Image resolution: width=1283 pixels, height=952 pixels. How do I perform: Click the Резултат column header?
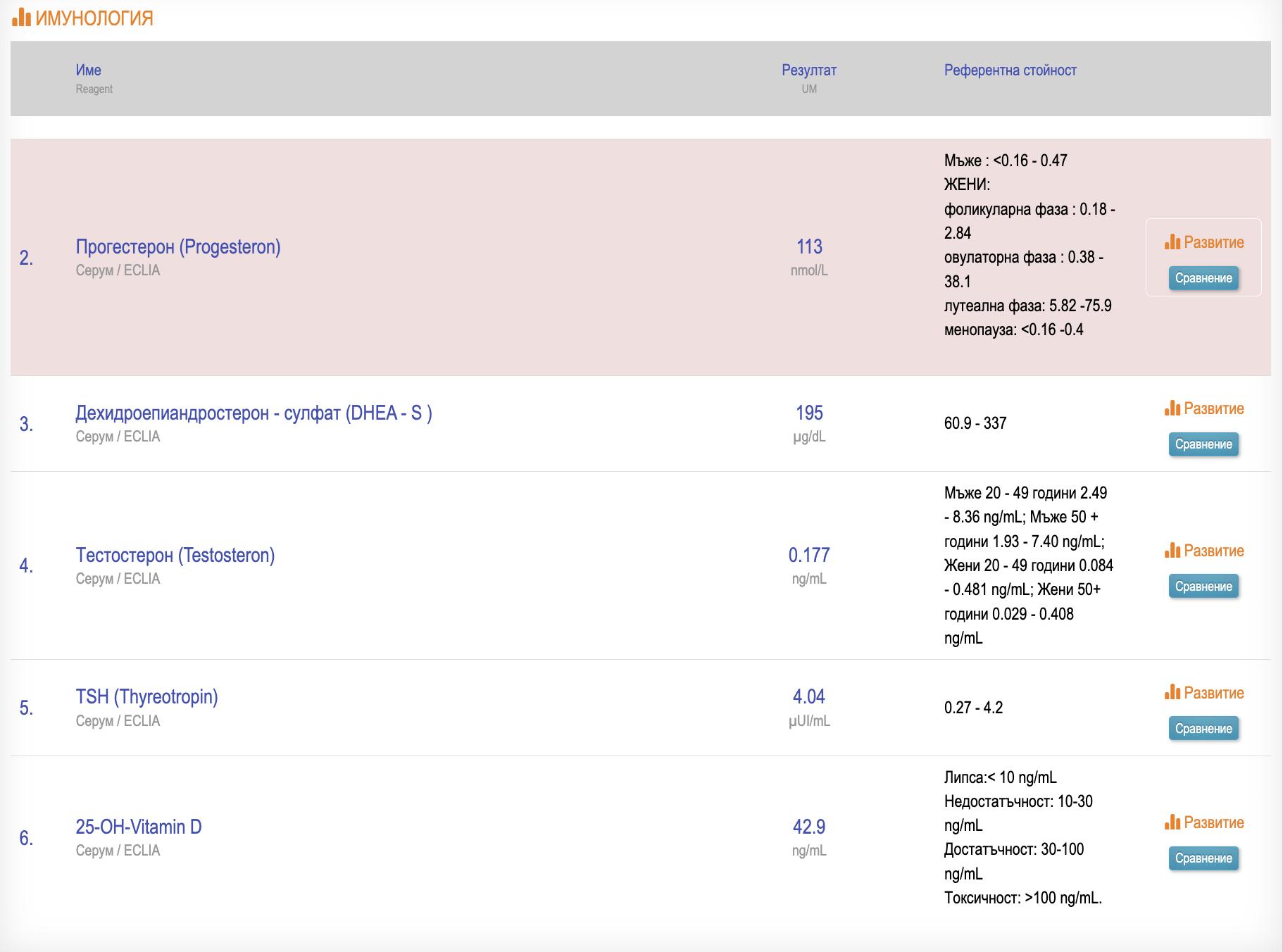(809, 70)
